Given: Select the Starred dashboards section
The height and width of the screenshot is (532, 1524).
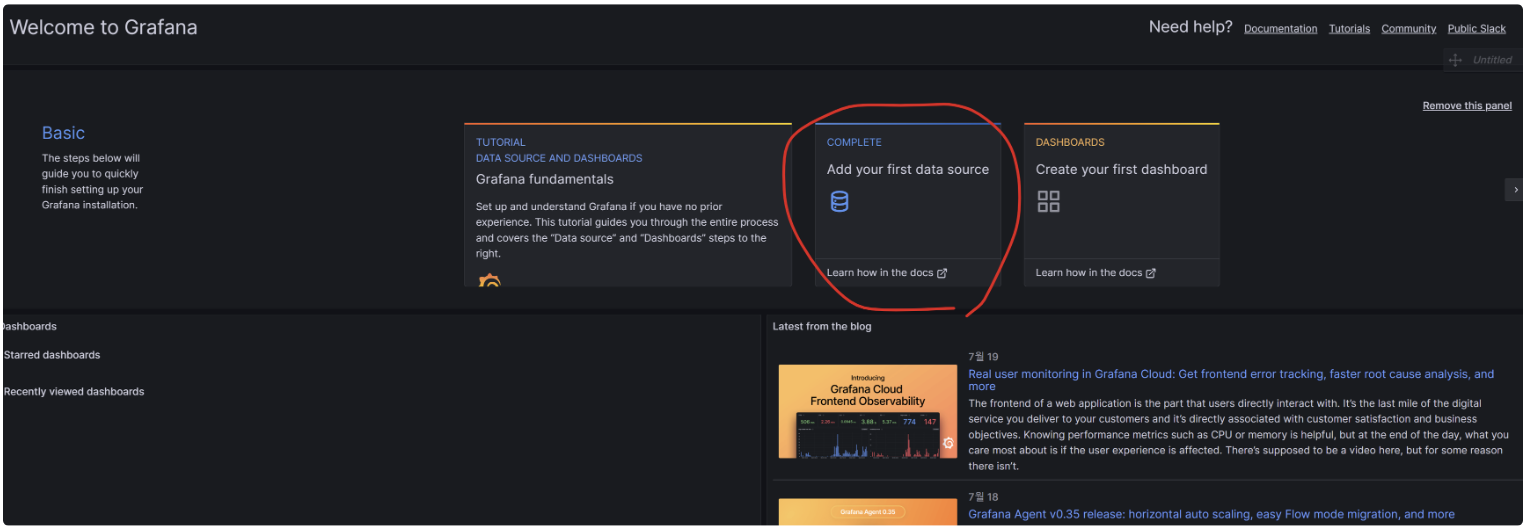Looking at the screenshot, I should [52, 355].
